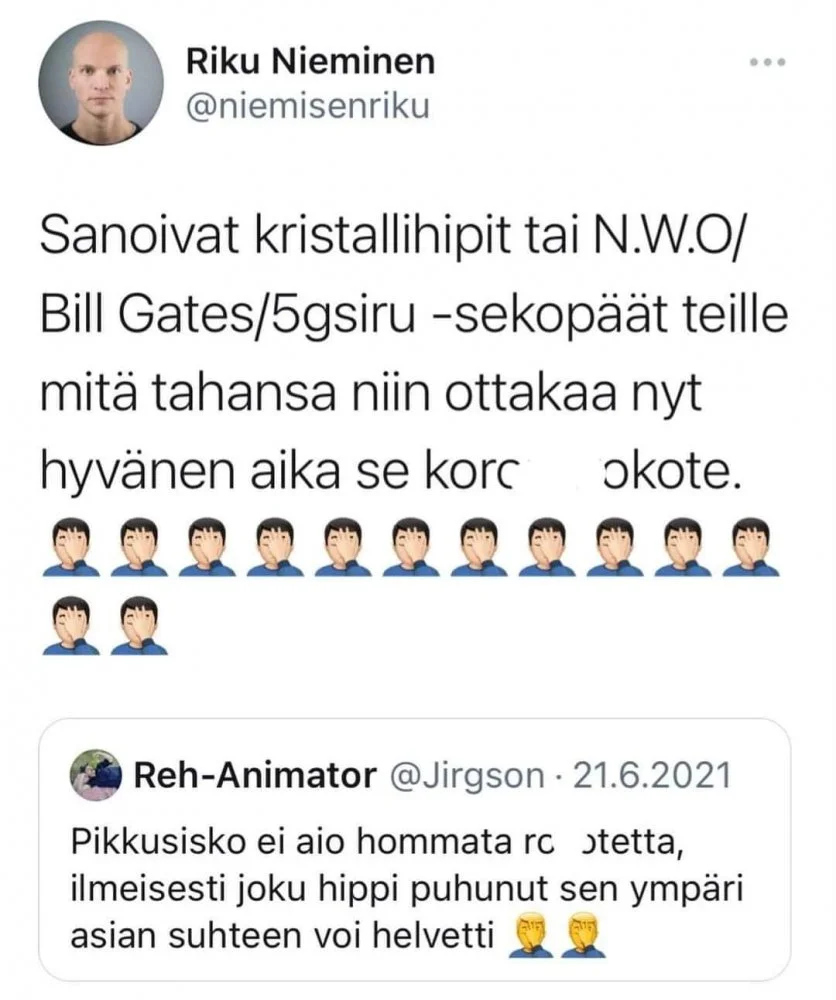This screenshot has width=836, height=1000.
Task: Click the second facepalm emoji in the second row
Action: pyautogui.click(x=139, y=626)
